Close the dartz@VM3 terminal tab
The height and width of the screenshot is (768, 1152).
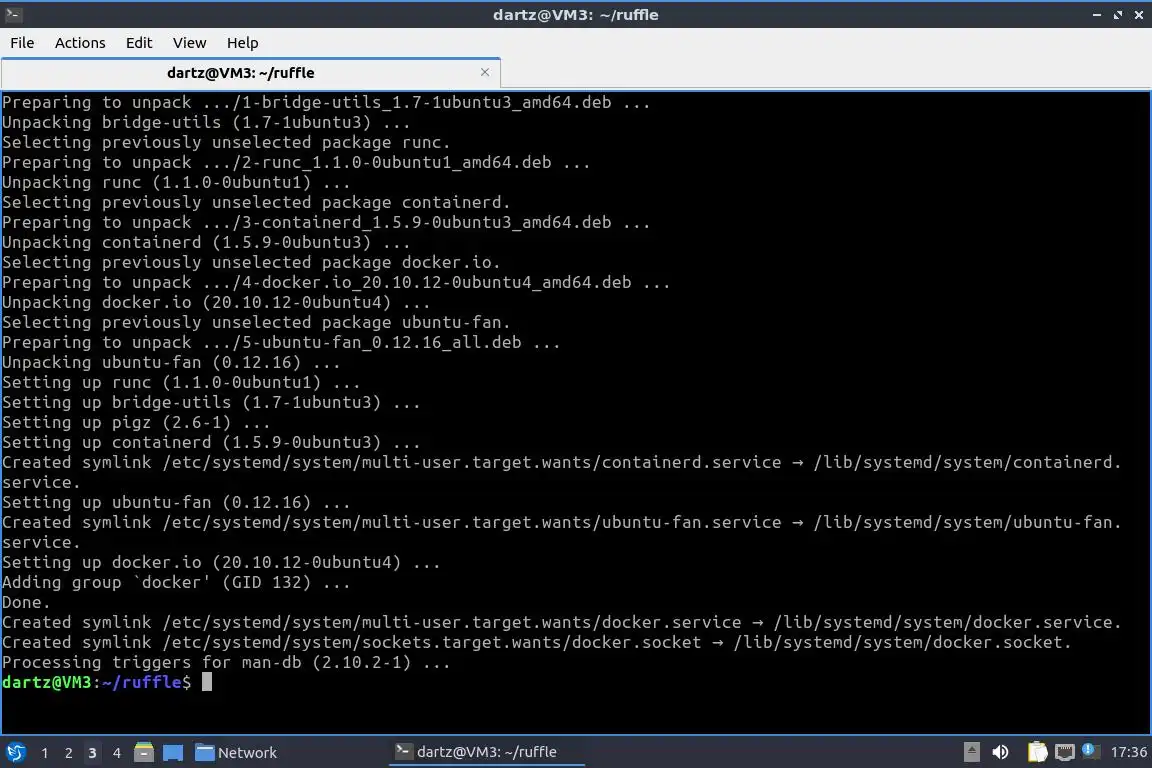coord(485,72)
